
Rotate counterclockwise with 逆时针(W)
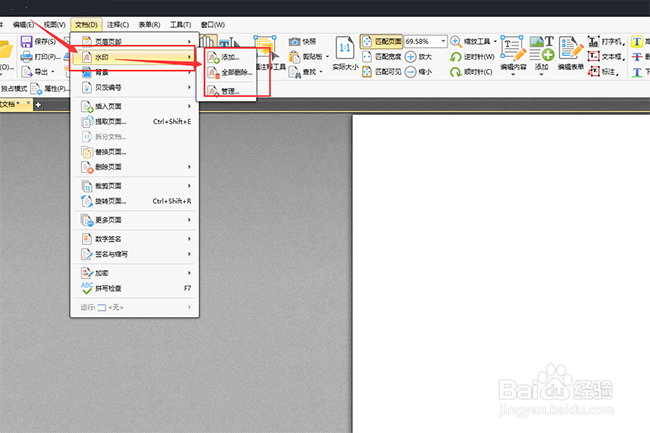[x=472, y=57]
